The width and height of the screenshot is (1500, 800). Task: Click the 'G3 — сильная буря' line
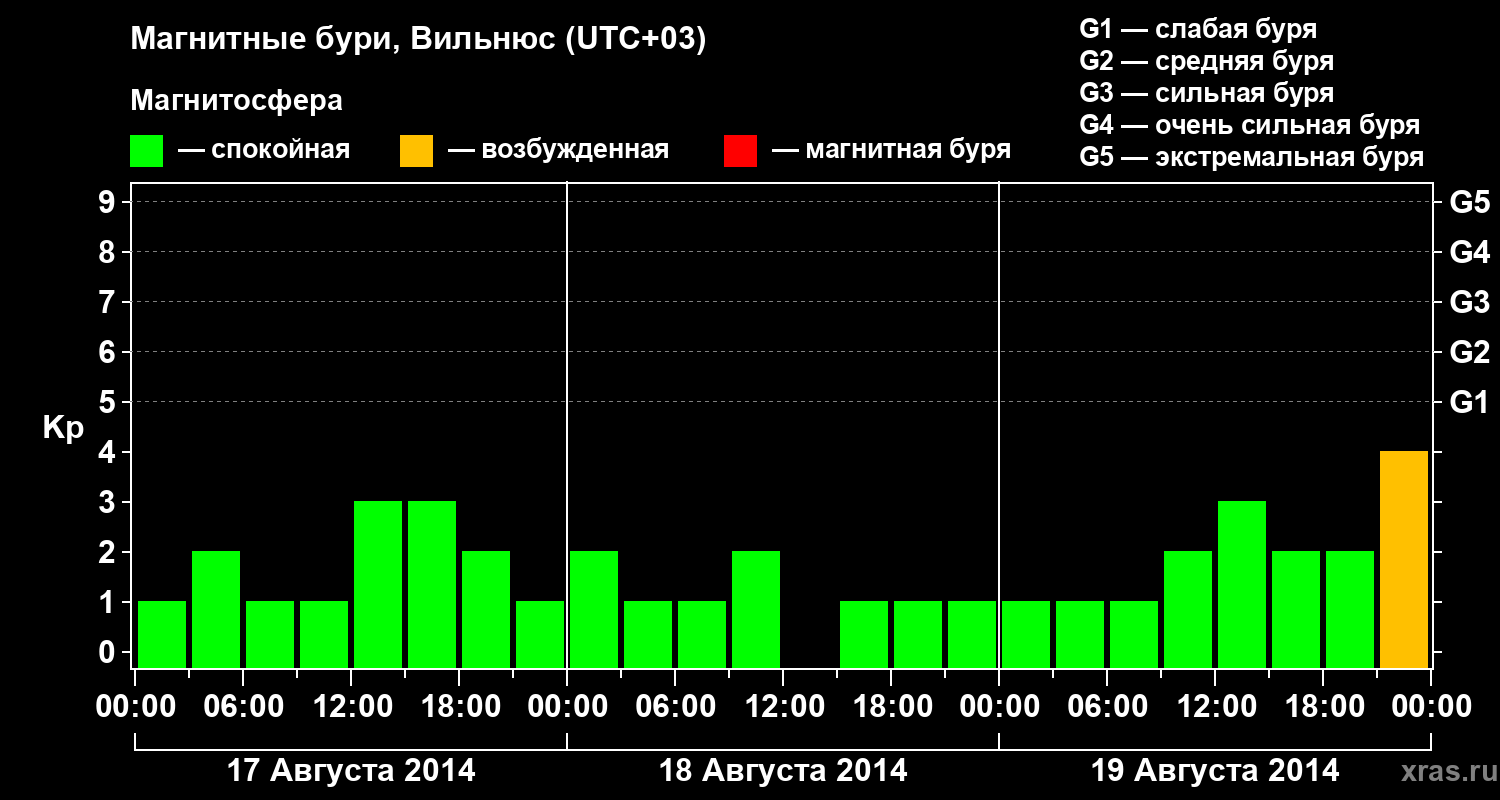1207,93
